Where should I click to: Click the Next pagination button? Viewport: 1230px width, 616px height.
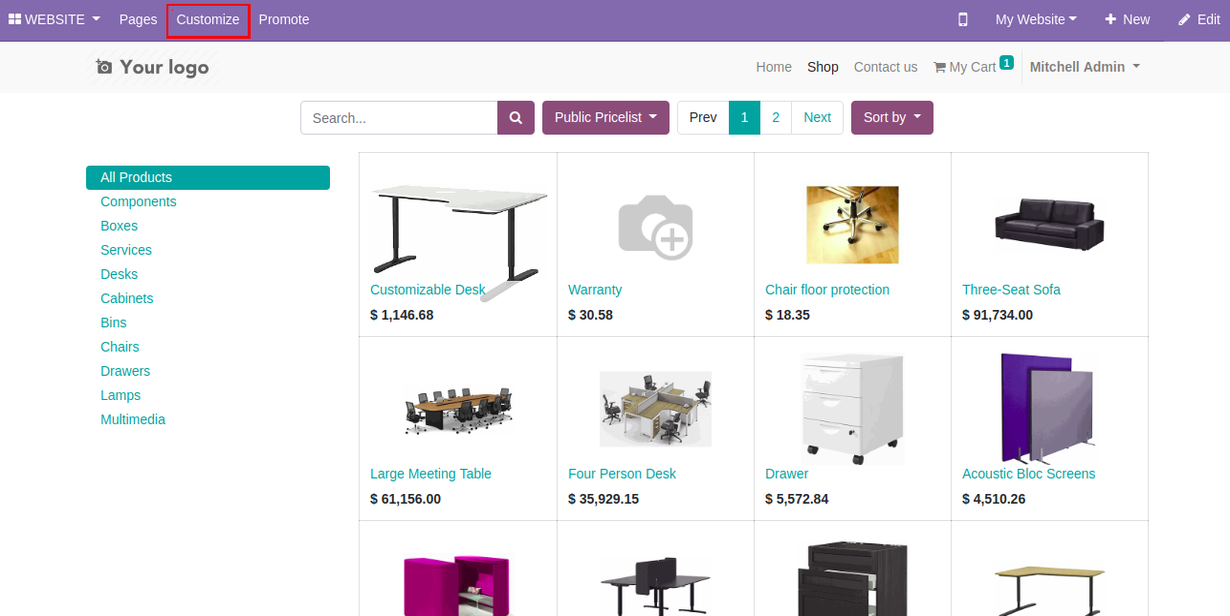click(x=817, y=118)
